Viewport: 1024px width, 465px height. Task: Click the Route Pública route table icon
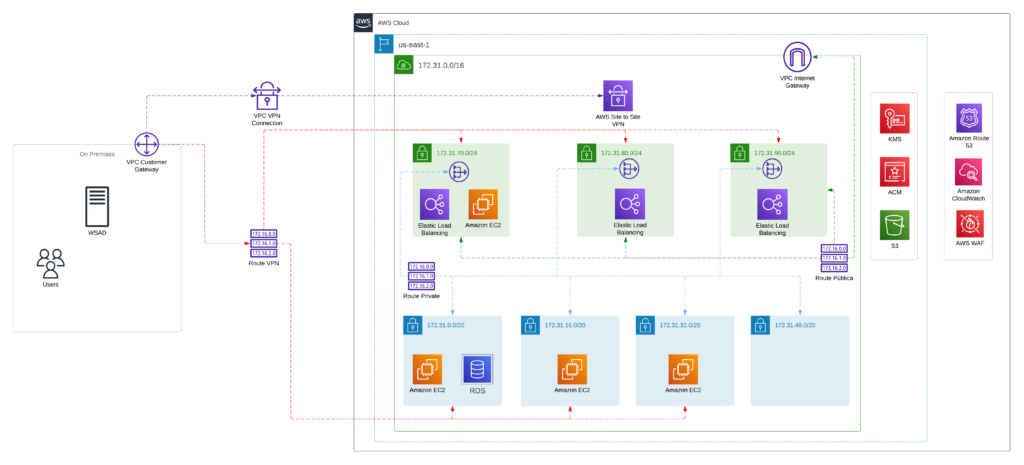click(834, 258)
